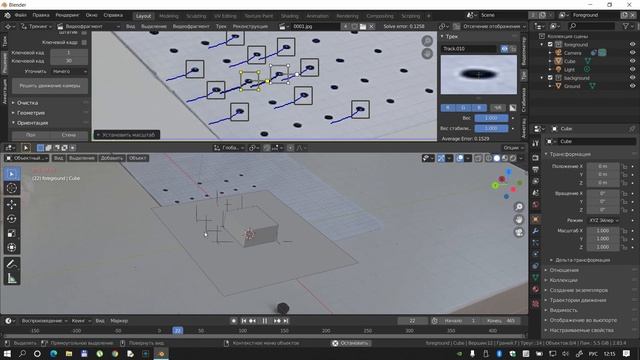Toggle camera view icon in 3D viewport
Viewport: 640px width, 360px height.
tap(519, 232)
